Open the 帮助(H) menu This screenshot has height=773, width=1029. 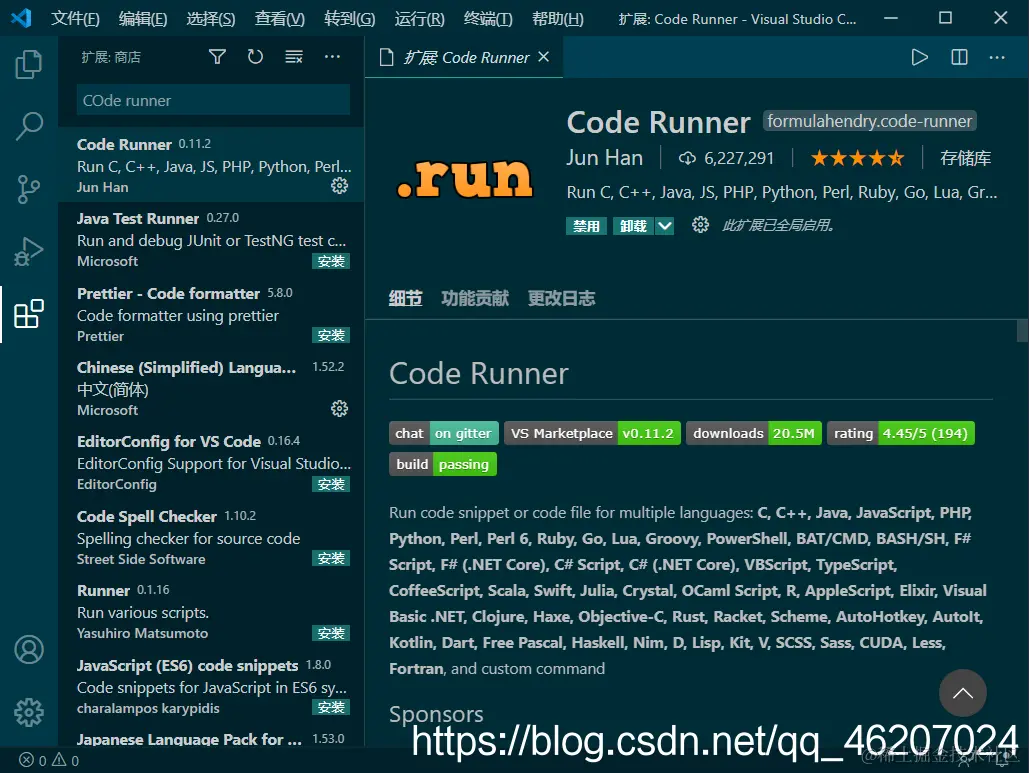[557, 18]
